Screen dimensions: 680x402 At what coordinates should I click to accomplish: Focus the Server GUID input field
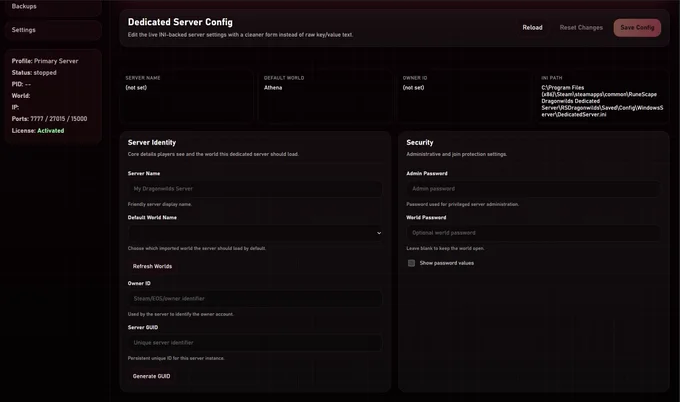click(x=255, y=343)
